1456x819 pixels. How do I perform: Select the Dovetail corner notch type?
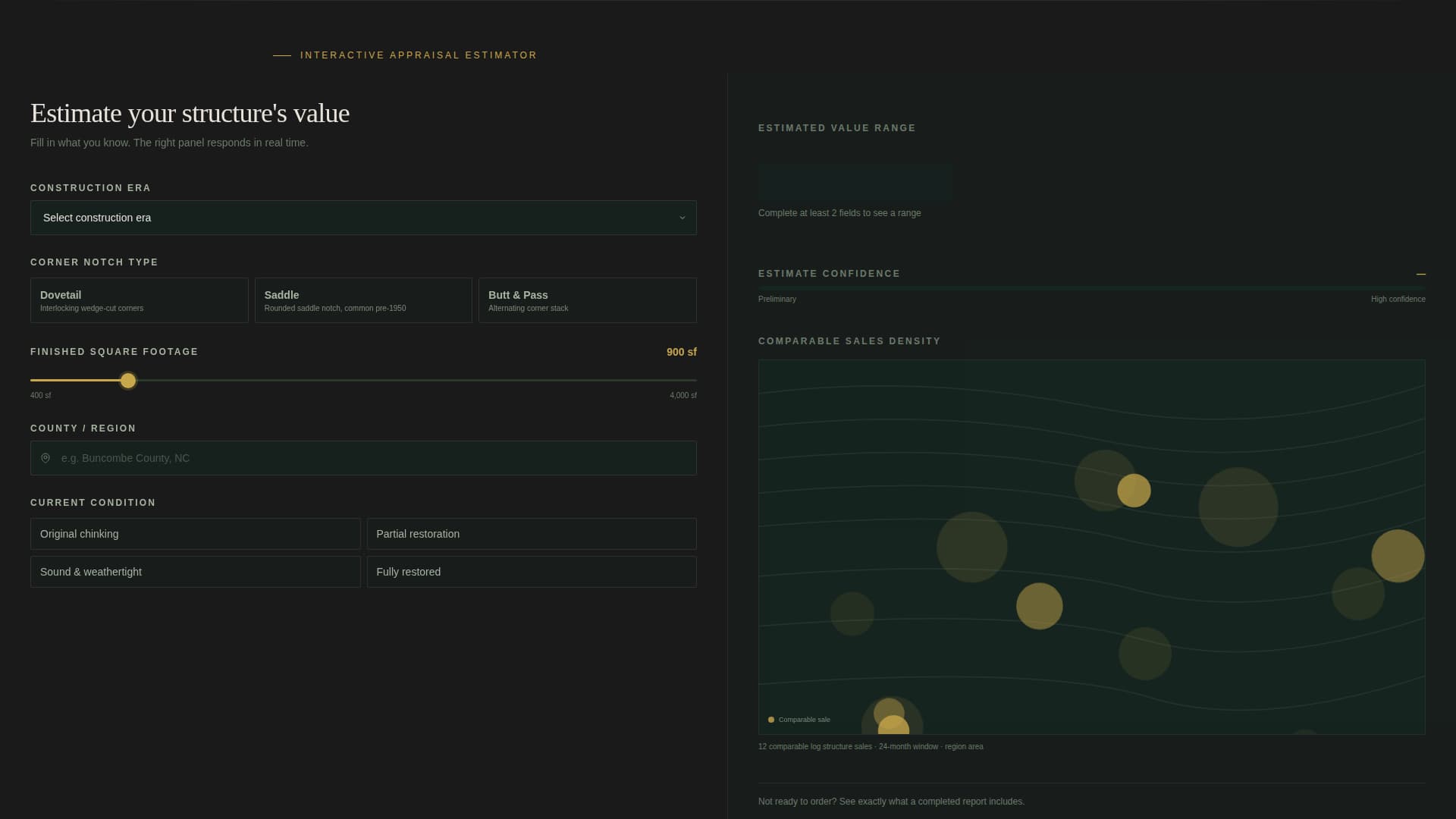click(139, 300)
